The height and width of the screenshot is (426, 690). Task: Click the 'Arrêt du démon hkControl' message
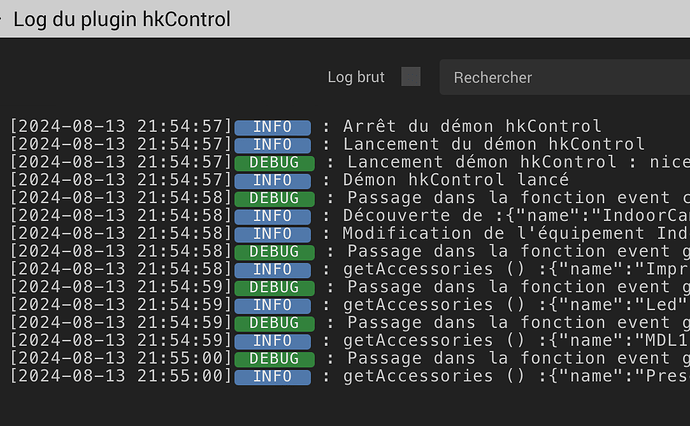click(x=472, y=127)
